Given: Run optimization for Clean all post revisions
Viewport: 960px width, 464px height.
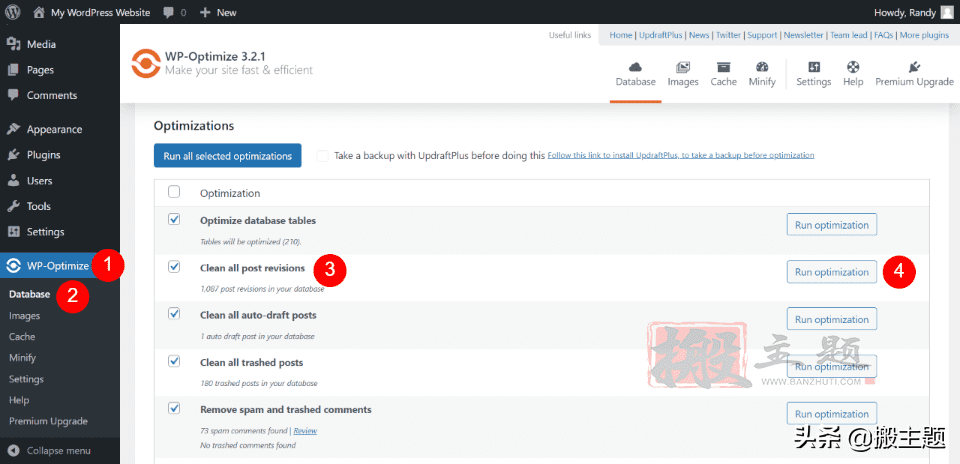Looking at the screenshot, I should click(x=831, y=272).
